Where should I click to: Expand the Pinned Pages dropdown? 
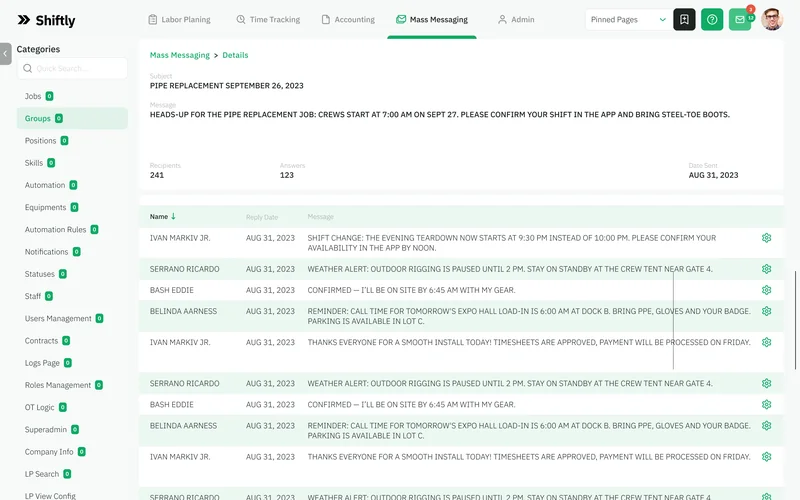pyautogui.click(x=628, y=19)
